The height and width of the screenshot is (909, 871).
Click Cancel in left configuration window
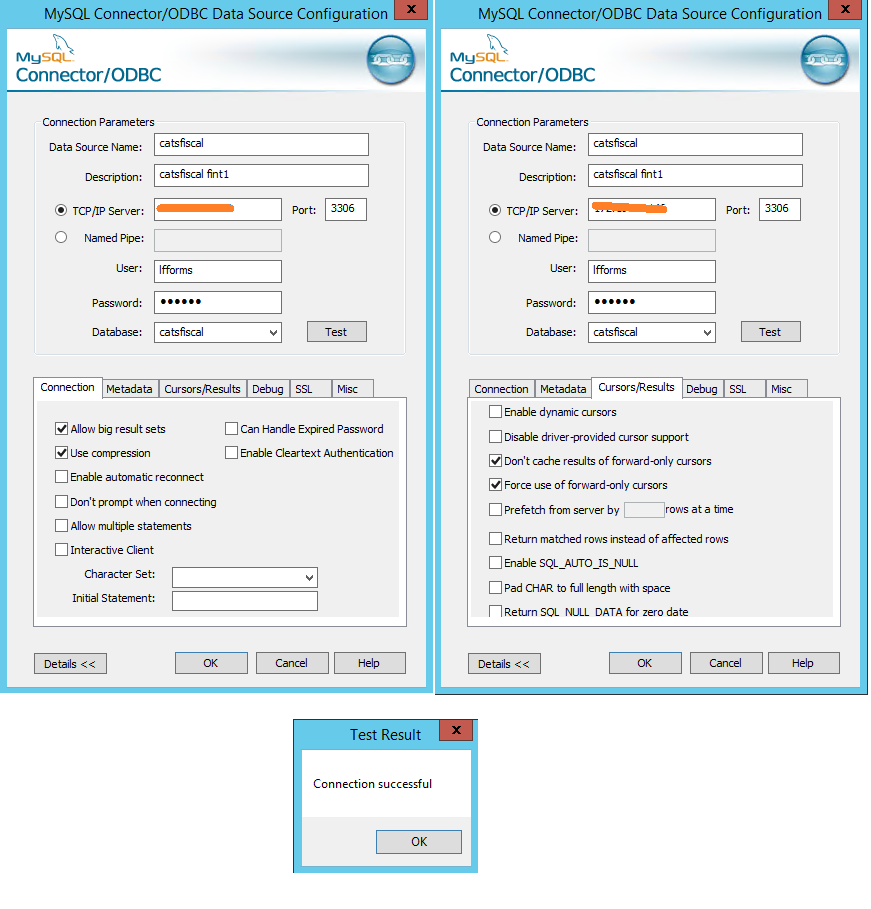pyautogui.click(x=292, y=663)
